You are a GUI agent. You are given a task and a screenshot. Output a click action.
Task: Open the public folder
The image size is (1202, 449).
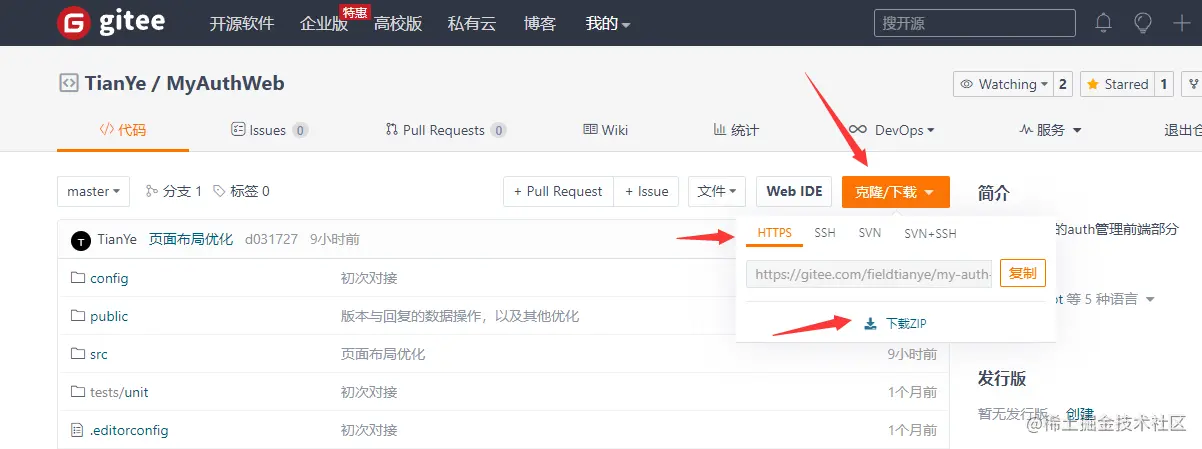[109, 316]
